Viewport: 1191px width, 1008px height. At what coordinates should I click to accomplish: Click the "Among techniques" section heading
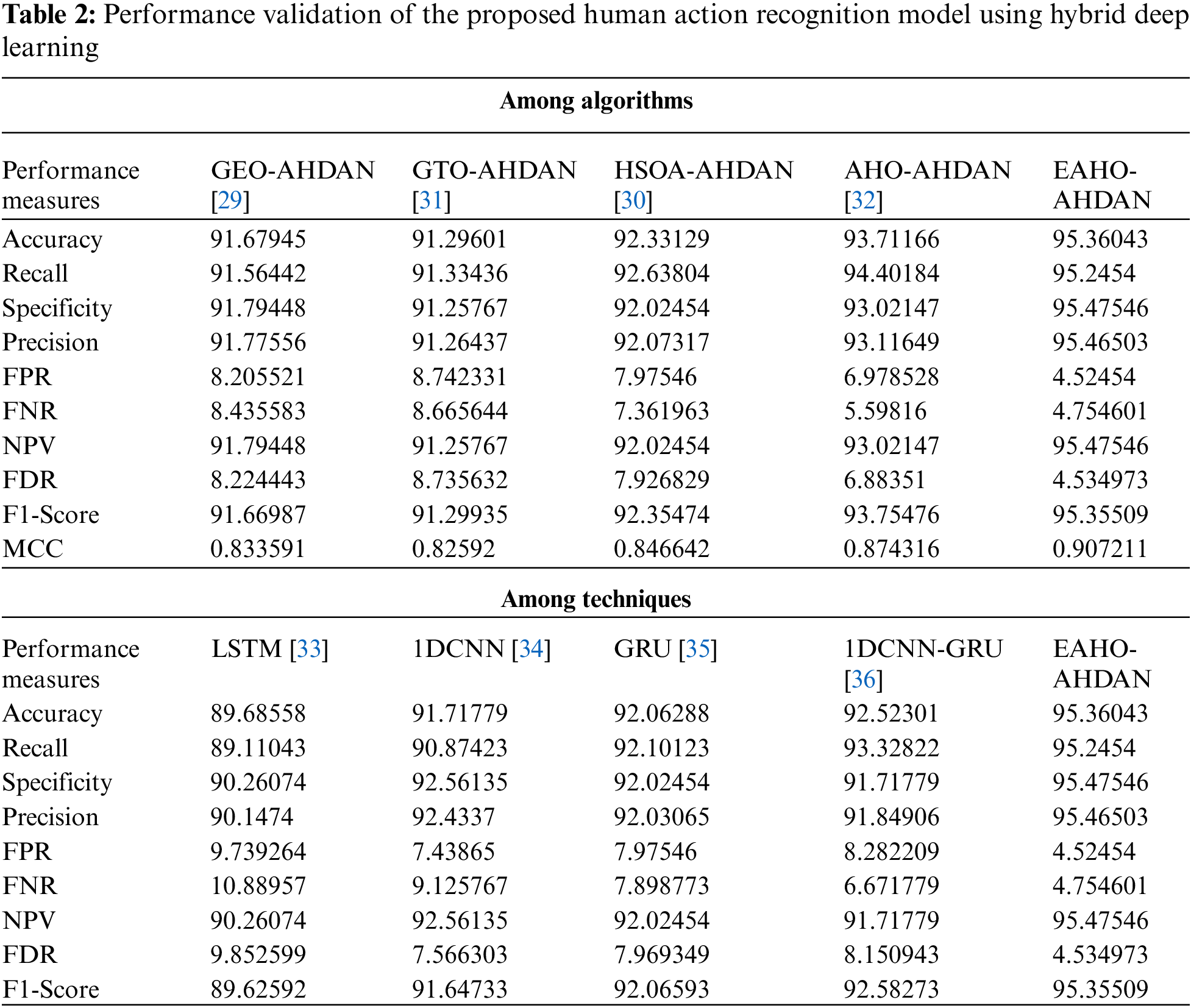click(x=595, y=600)
